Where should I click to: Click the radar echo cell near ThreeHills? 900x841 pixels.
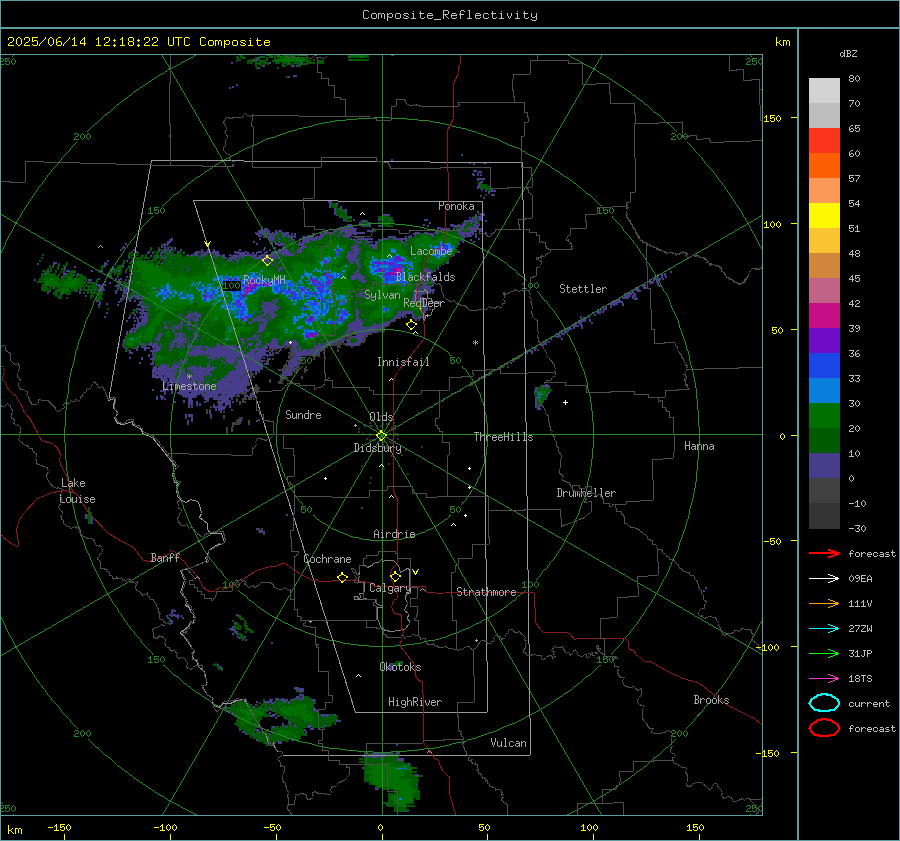click(x=542, y=395)
